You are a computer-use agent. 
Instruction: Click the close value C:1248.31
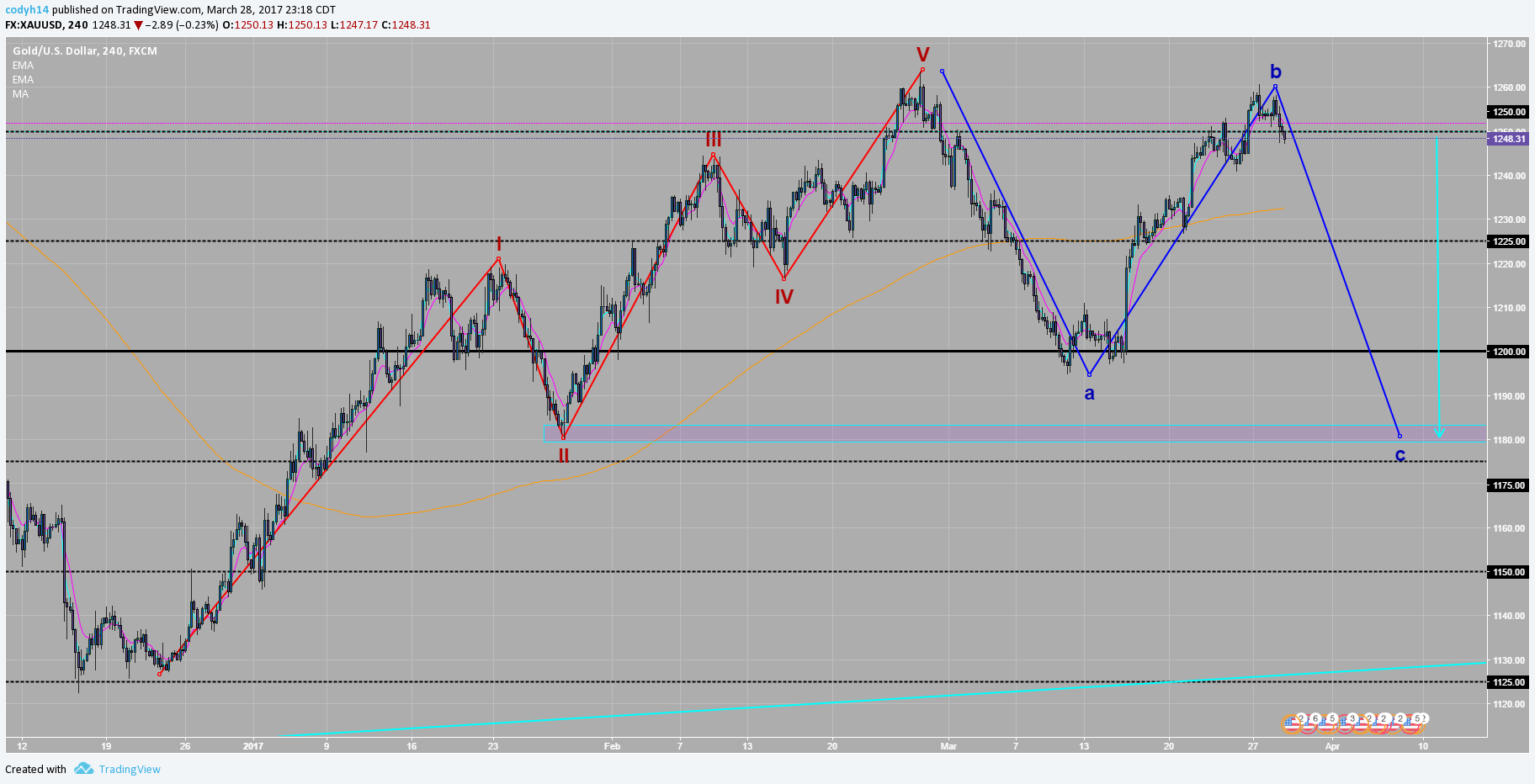coord(406,25)
